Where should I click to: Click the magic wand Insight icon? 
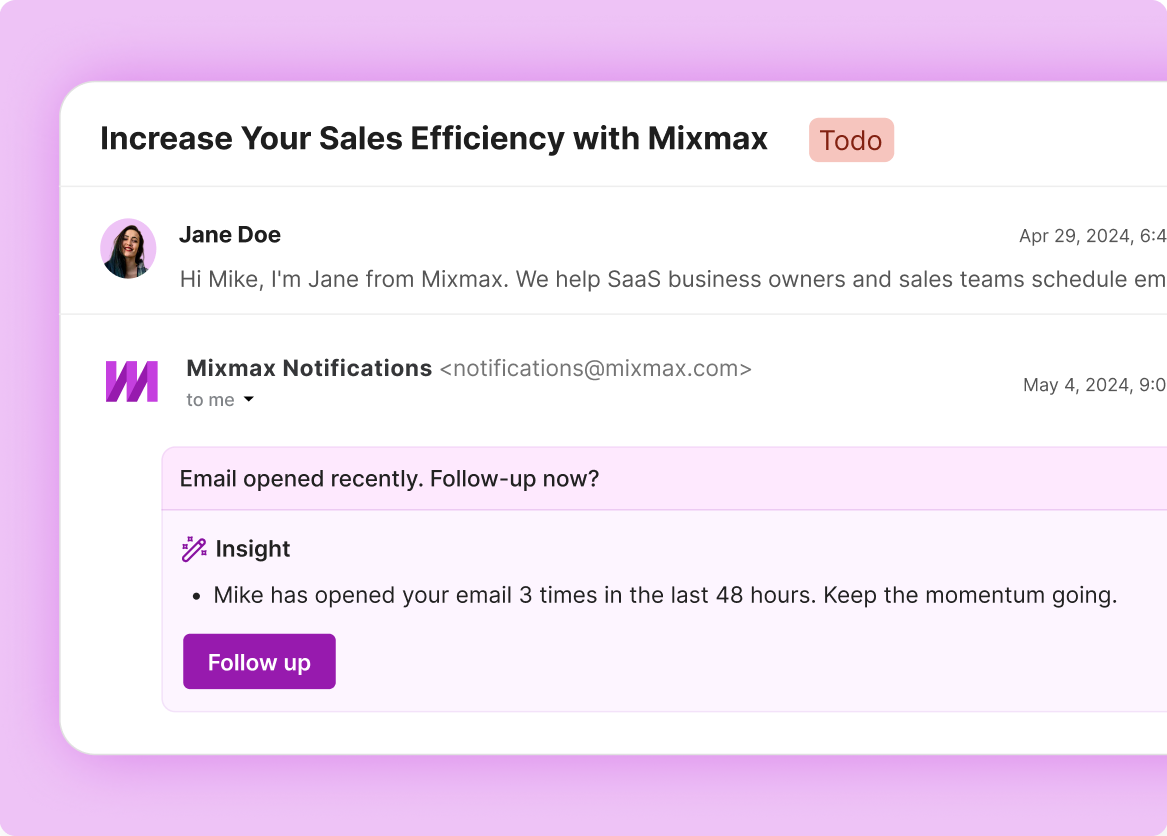pyautogui.click(x=194, y=549)
